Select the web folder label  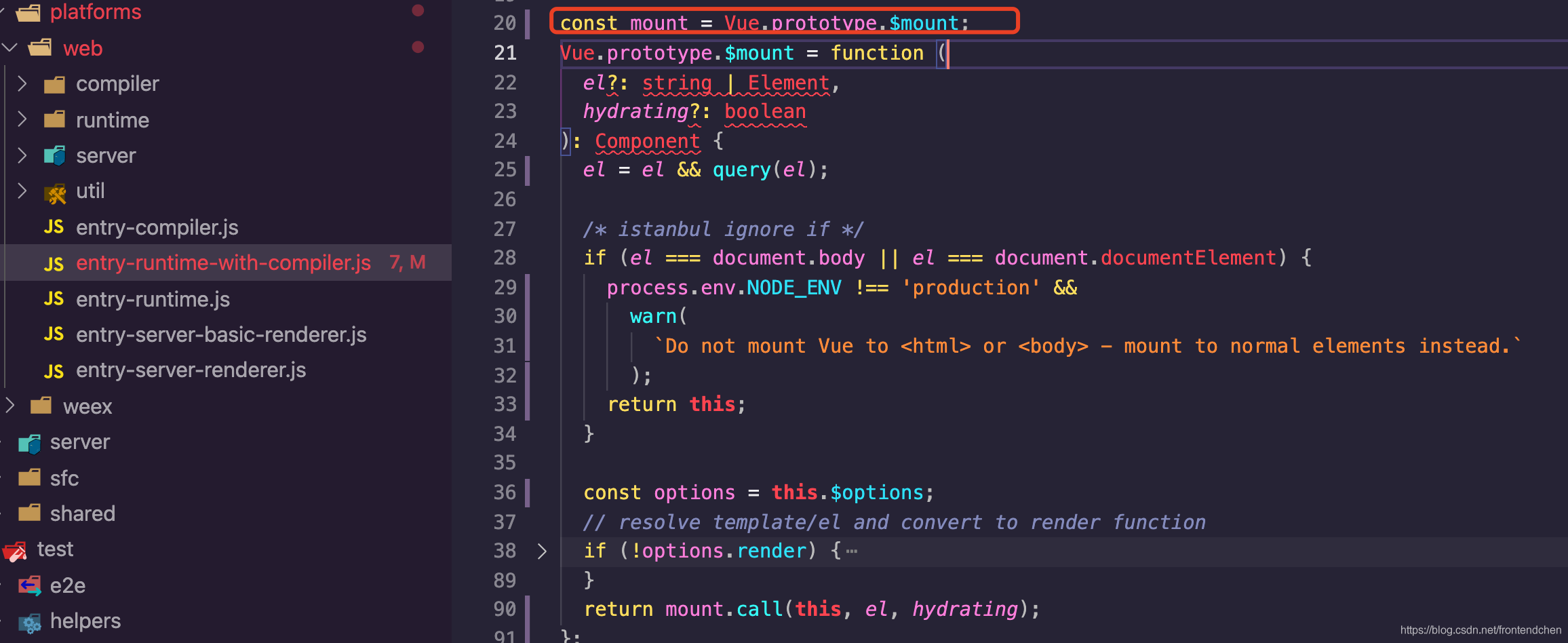tap(83, 48)
